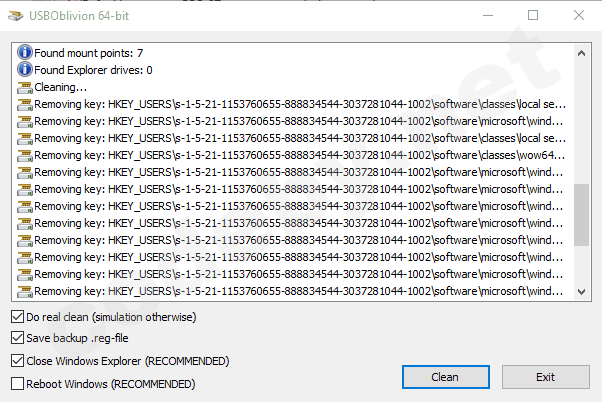Click the drive icon next to Cleaning...
The width and height of the screenshot is (602, 402).
pos(25,87)
